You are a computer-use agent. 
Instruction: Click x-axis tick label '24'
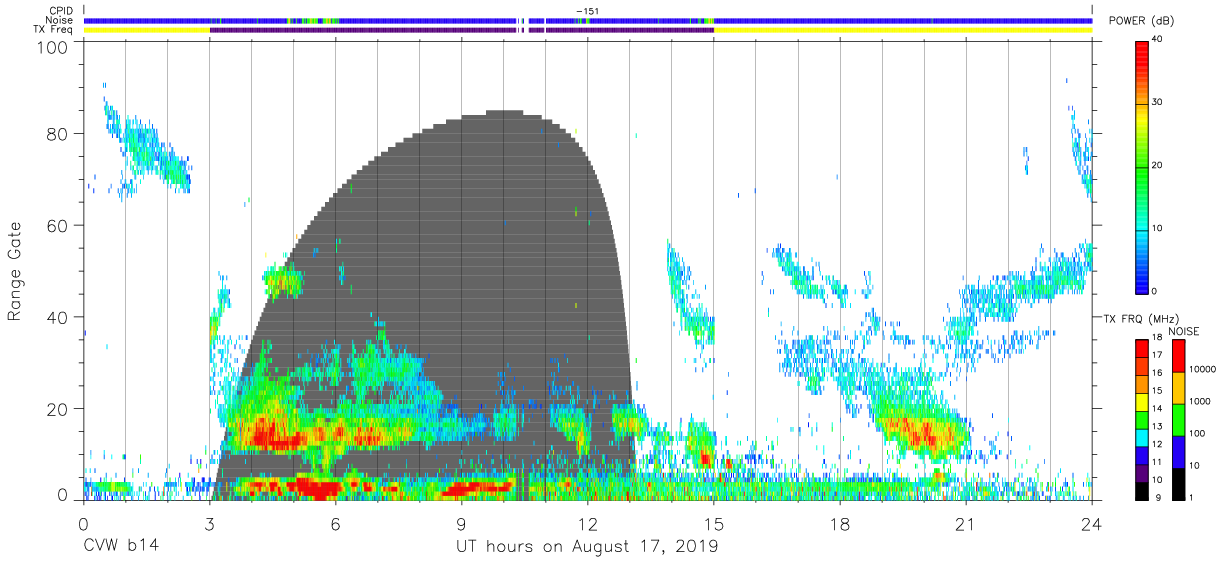point(1092,524)
